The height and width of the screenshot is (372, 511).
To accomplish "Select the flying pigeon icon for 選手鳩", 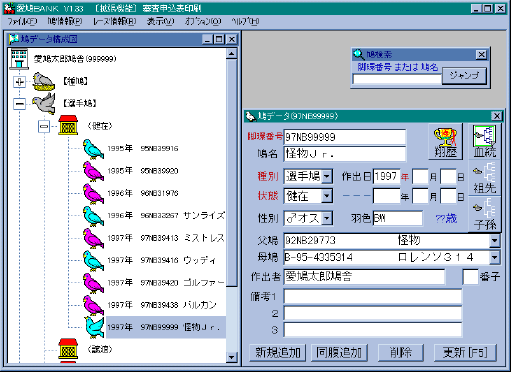I will tap(44, 104).
